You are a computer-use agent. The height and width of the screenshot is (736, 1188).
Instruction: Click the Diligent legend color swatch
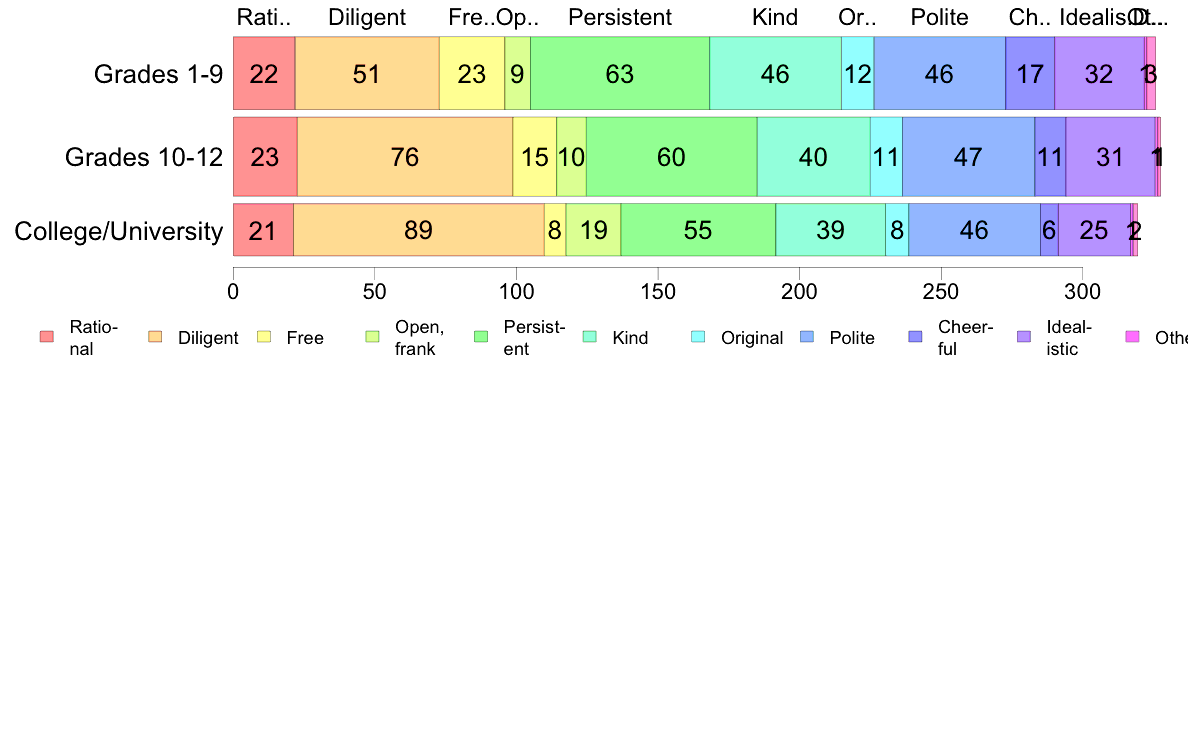154,337
